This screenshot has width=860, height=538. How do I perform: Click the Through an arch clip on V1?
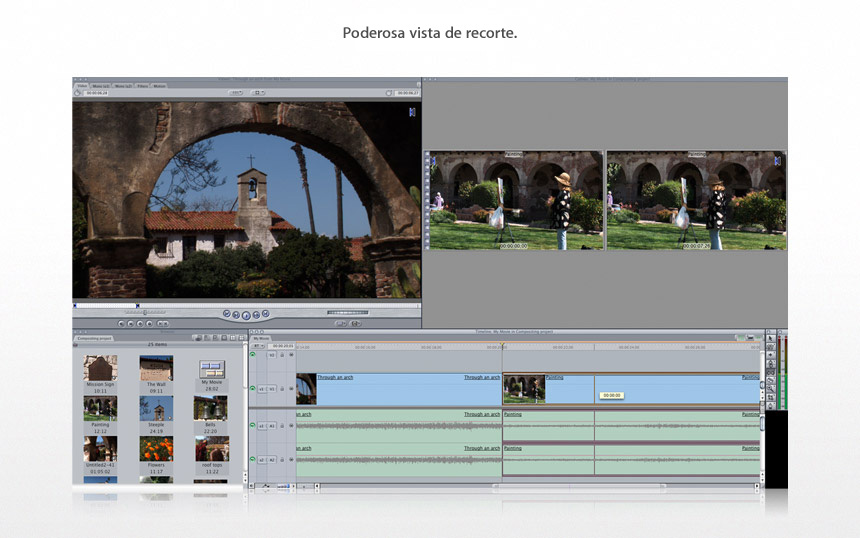click(x=400, y=390)
